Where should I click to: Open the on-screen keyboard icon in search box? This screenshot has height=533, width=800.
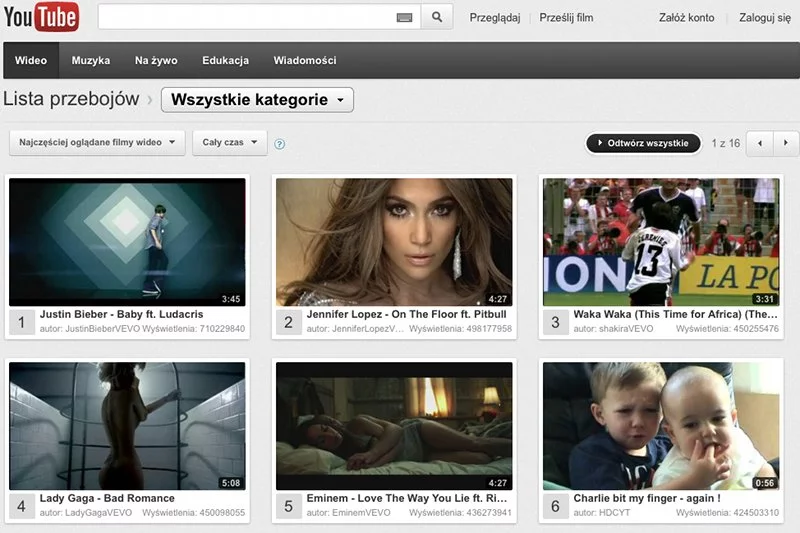tap(404, 18)
